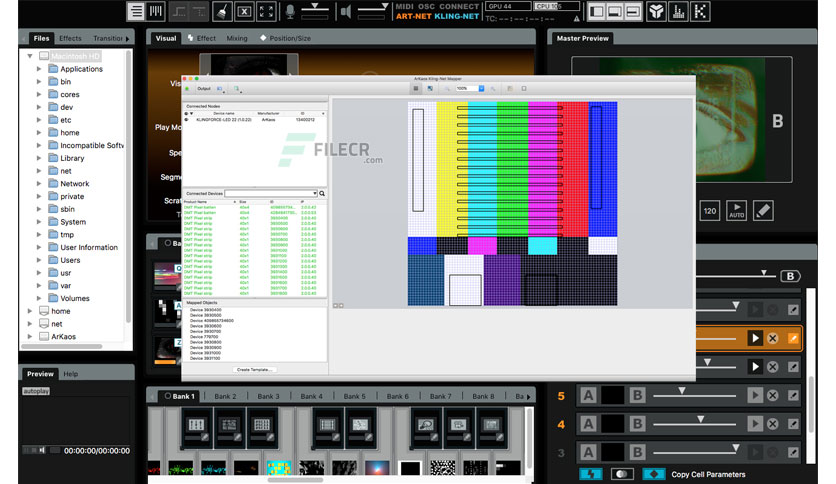Toggle the autoplay option in Preview panel

click(36, 391)
